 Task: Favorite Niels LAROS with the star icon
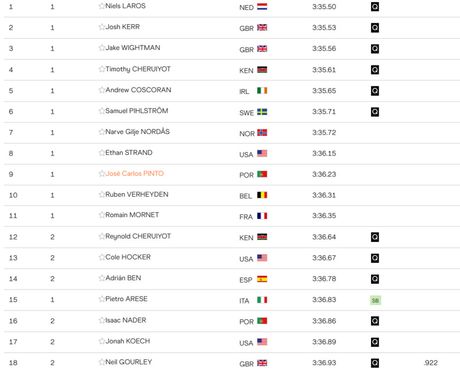(x=102, y=6)
